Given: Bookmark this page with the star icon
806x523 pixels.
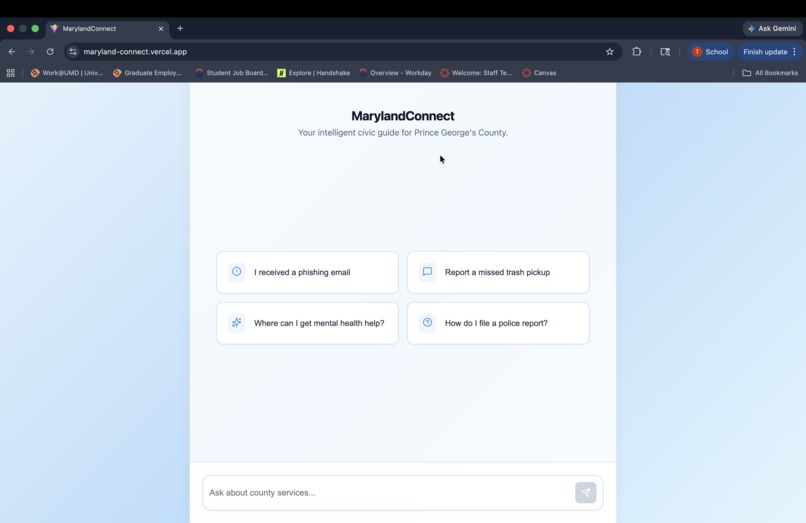Looking at the screenshot, I should 610,51.
